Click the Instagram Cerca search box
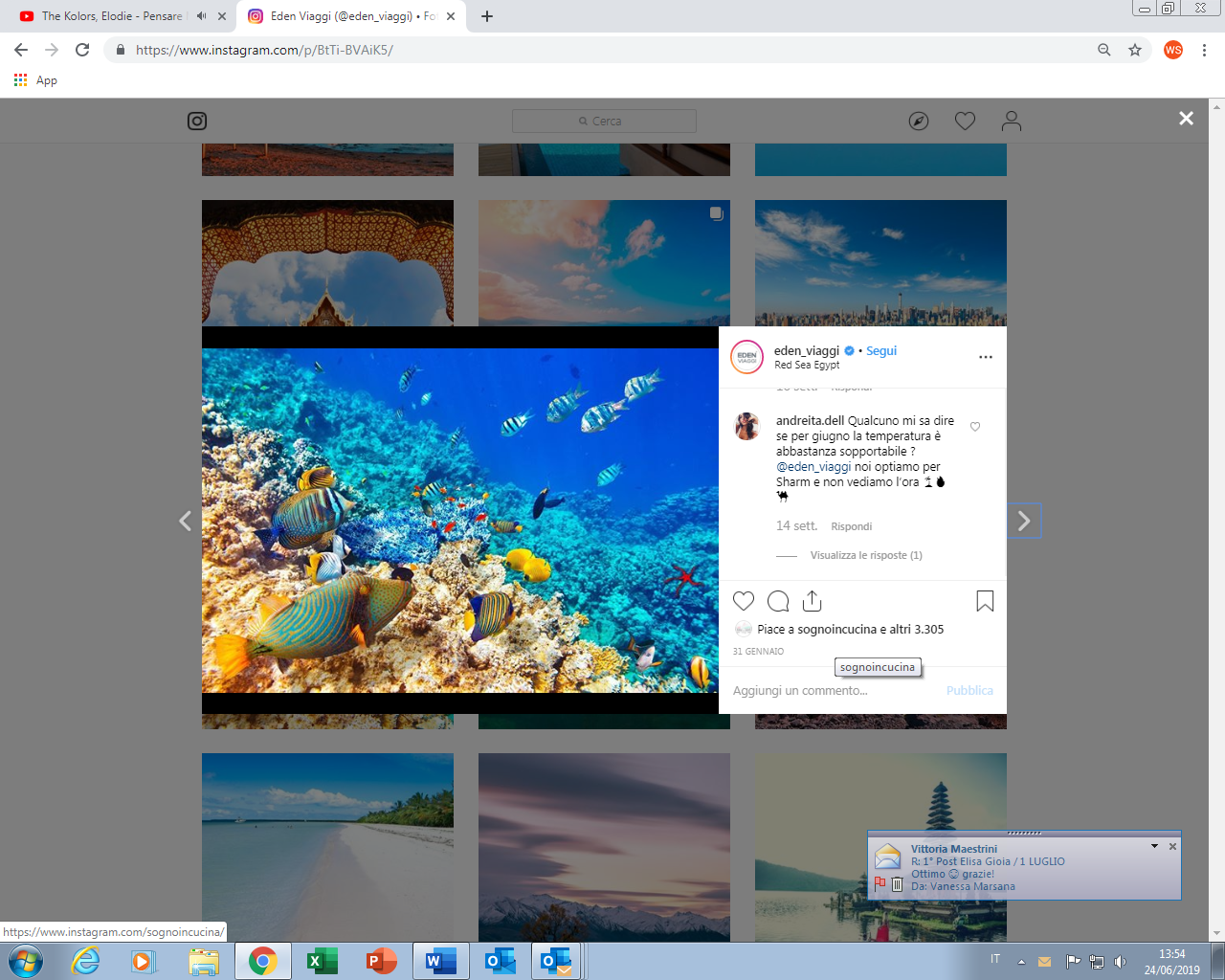 pyautogui.click(x=604, y=121)
